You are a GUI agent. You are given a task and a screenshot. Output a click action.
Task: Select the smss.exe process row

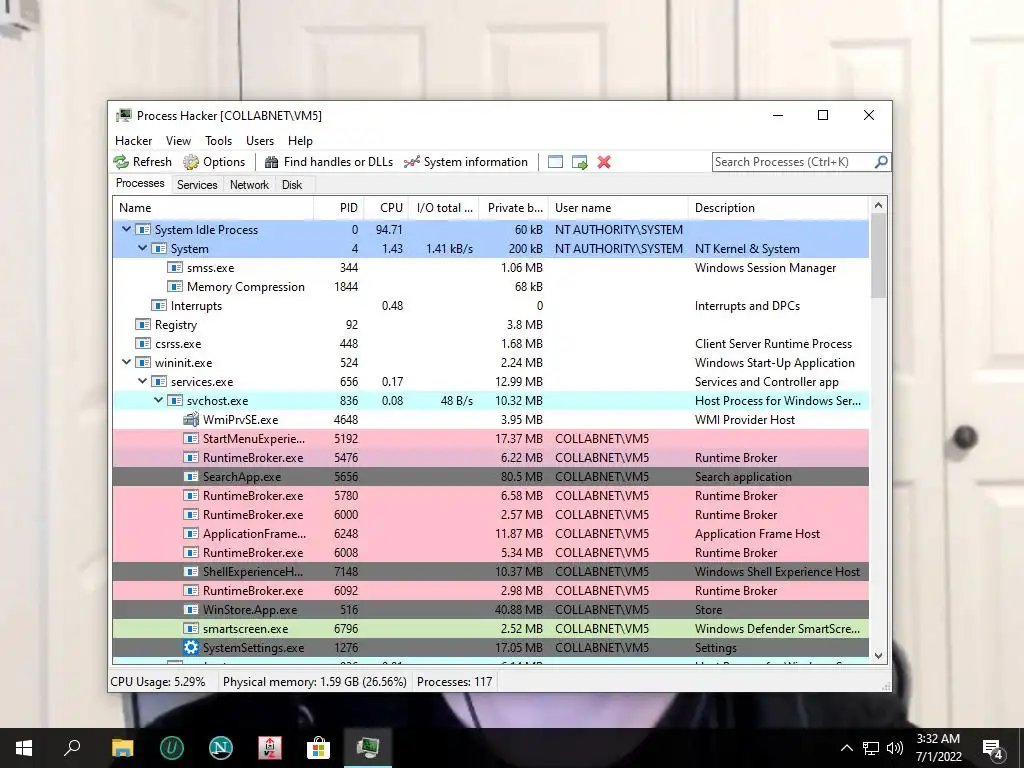point(491,268)
